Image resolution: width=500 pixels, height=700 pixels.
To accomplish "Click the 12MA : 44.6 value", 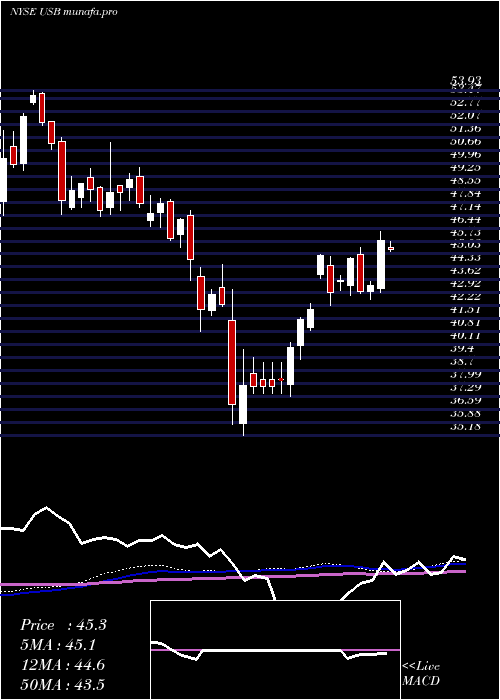I will coord(62,665).
